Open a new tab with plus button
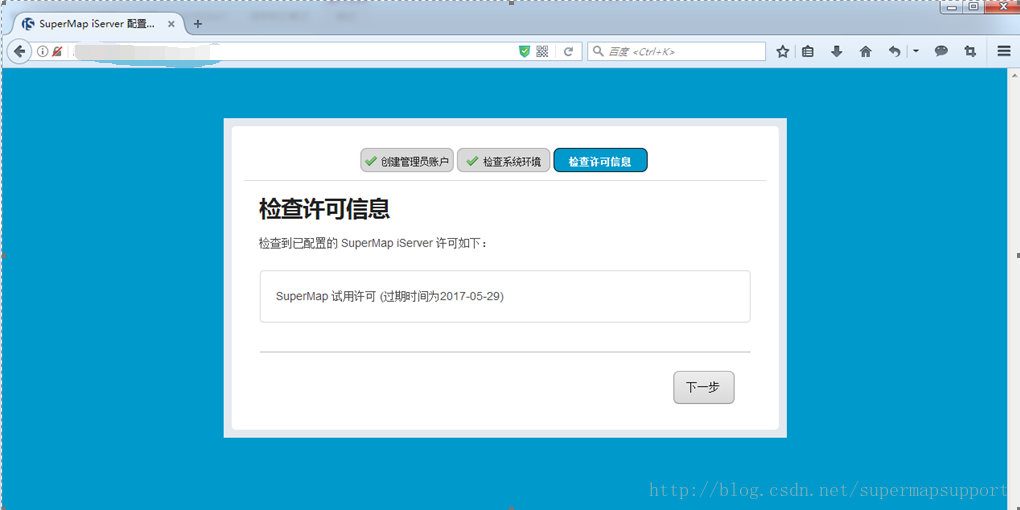1020x510 pixels. (x=198, y=24)
